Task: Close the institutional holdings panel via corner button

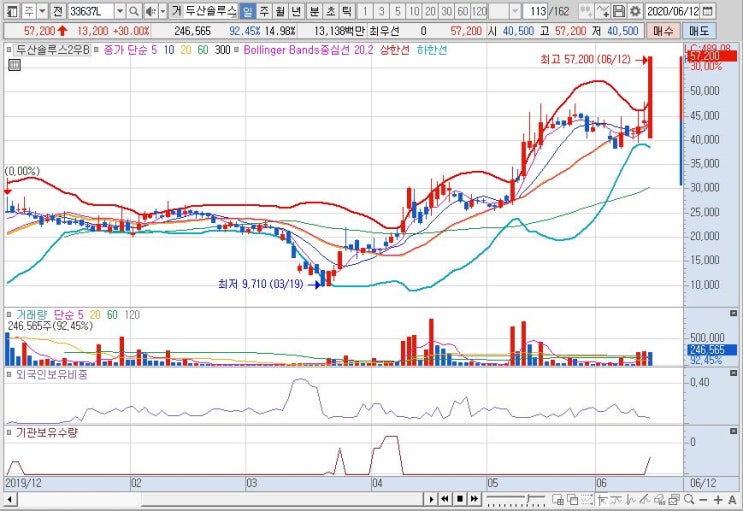Action: 733,431
